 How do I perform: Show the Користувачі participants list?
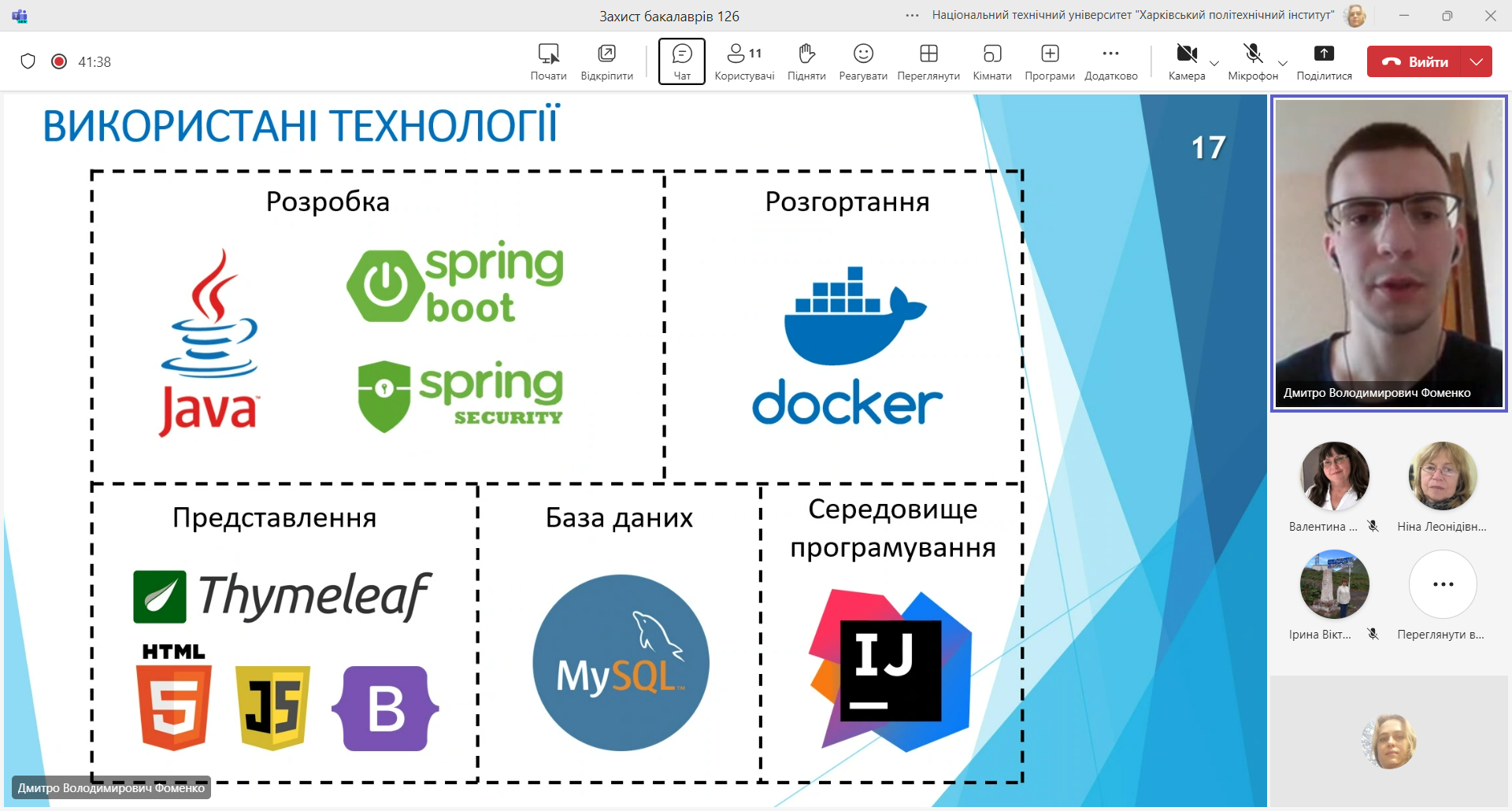tap(743, 61)
